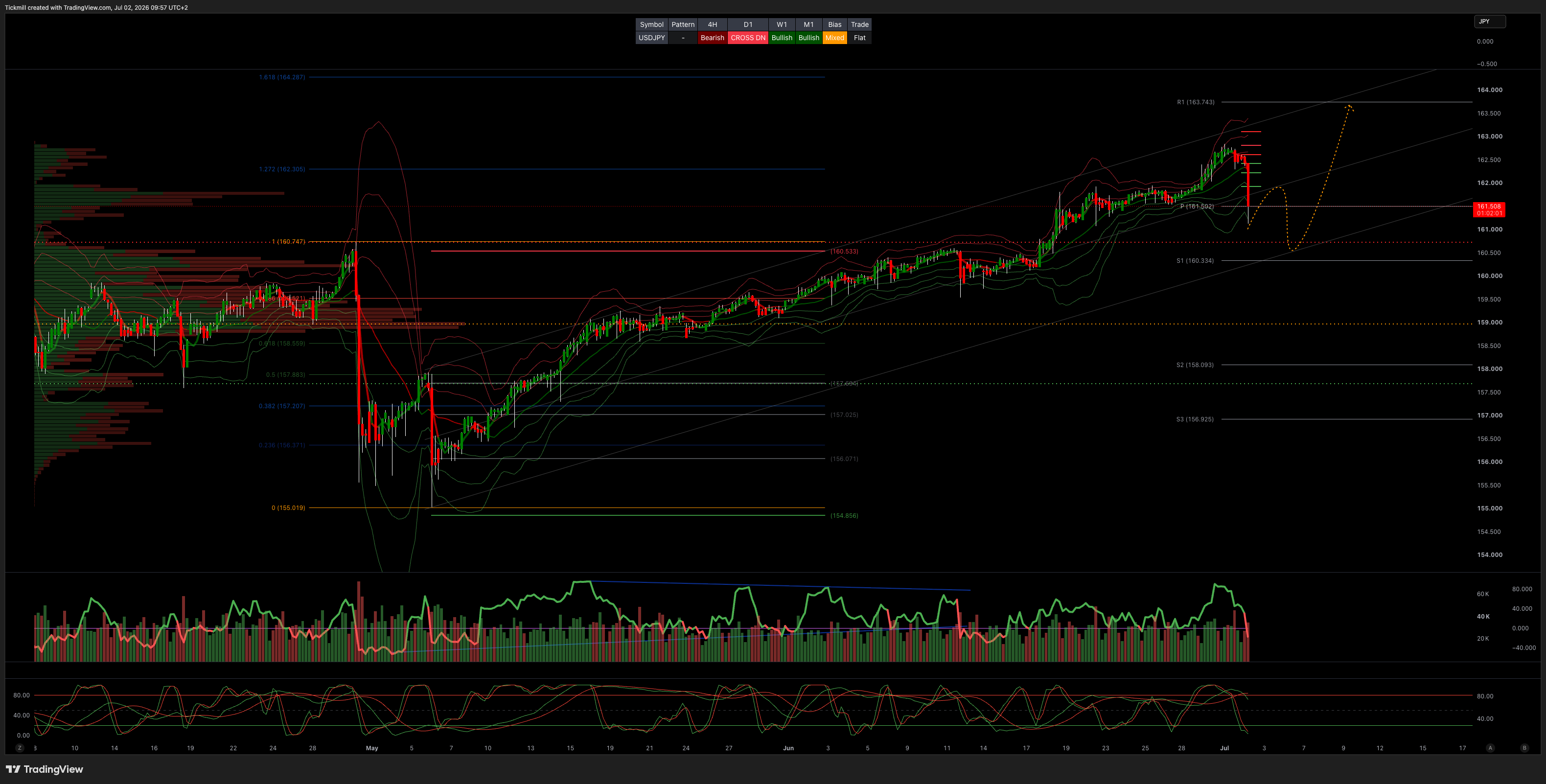
Task: Select the green (154.856) level label
Action: [844, 516]
